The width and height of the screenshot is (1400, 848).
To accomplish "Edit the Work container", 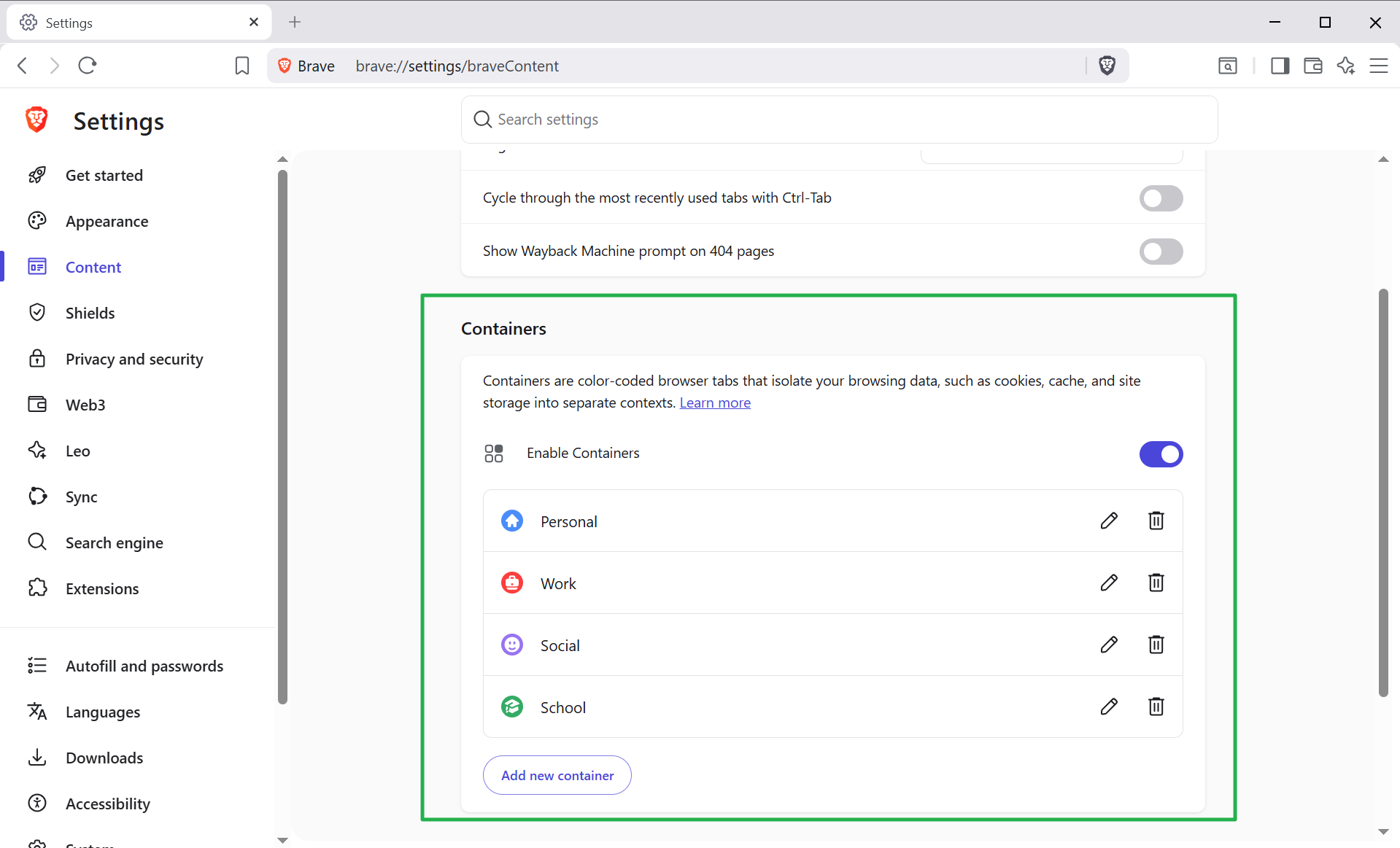I will (x=1109, y=583).
